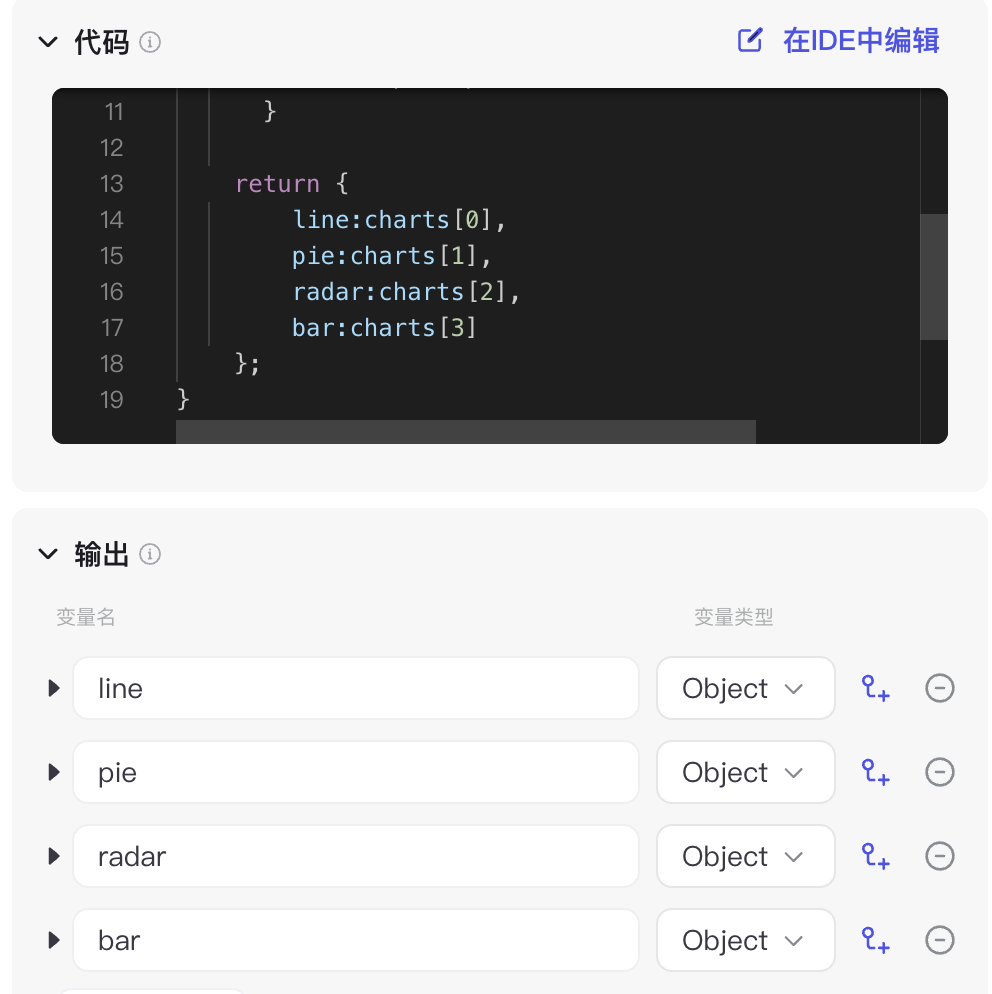The height and width of the screenshot is (994, 992).
Task: Open type dropdown for pie variable
Action: (x=745, y=773)
